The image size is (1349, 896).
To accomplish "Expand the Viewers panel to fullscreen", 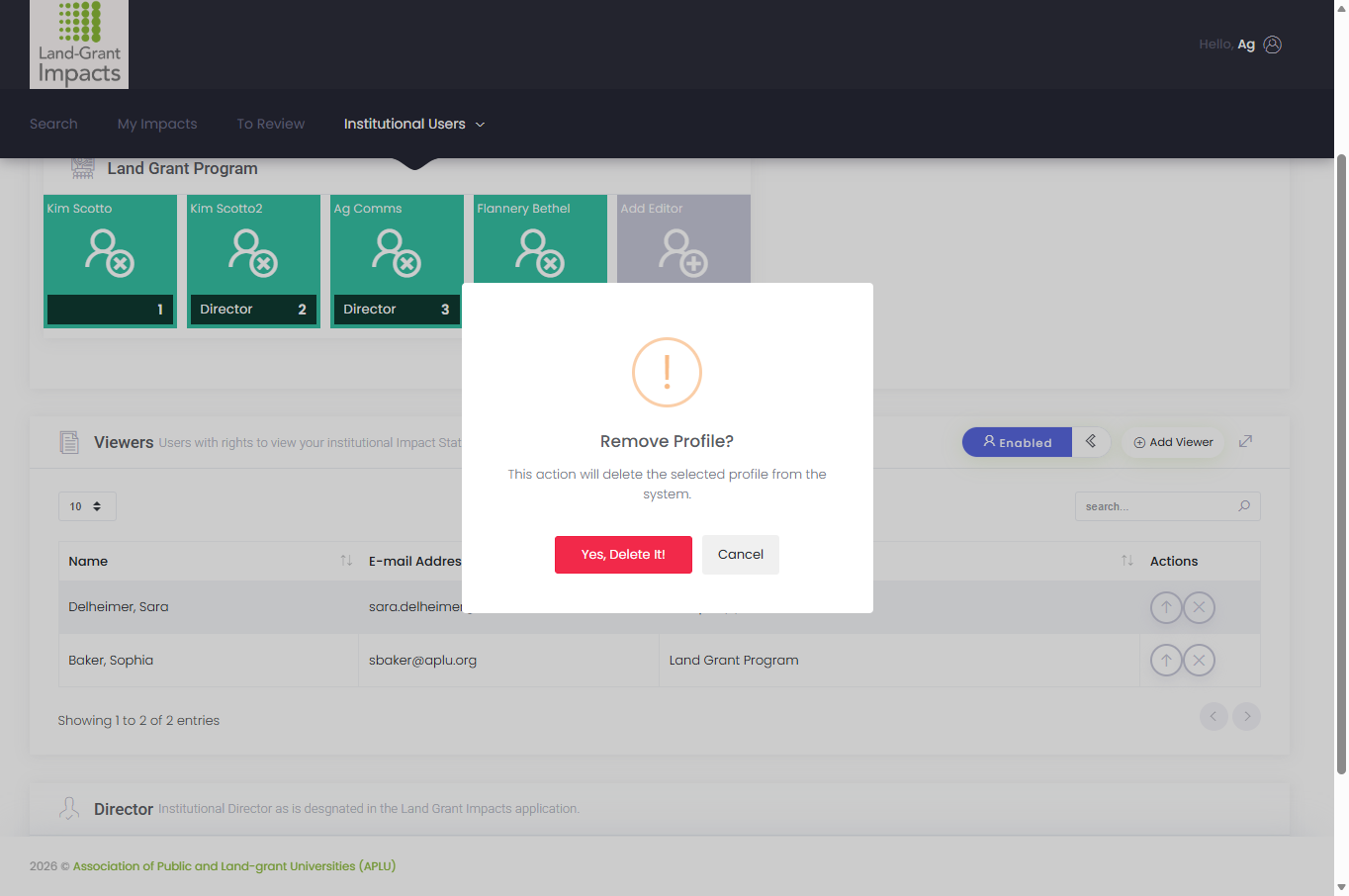I will (1246, 441).
